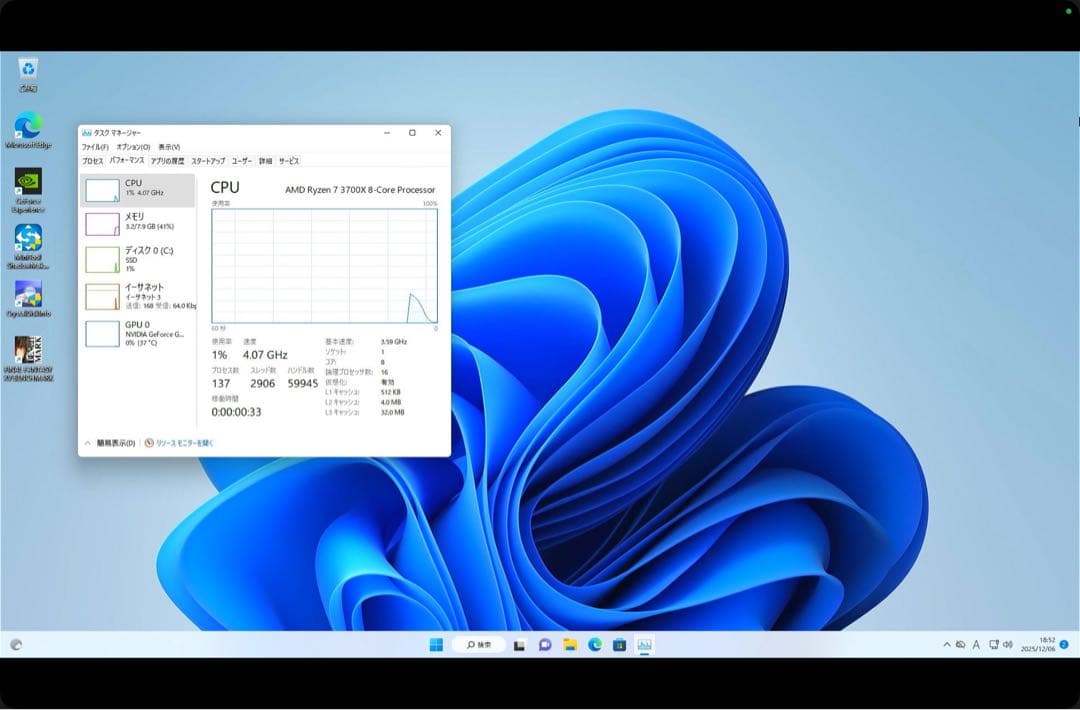1080x710 pixels.
Task: Click inside the taskbar search field
Action: 478,645
